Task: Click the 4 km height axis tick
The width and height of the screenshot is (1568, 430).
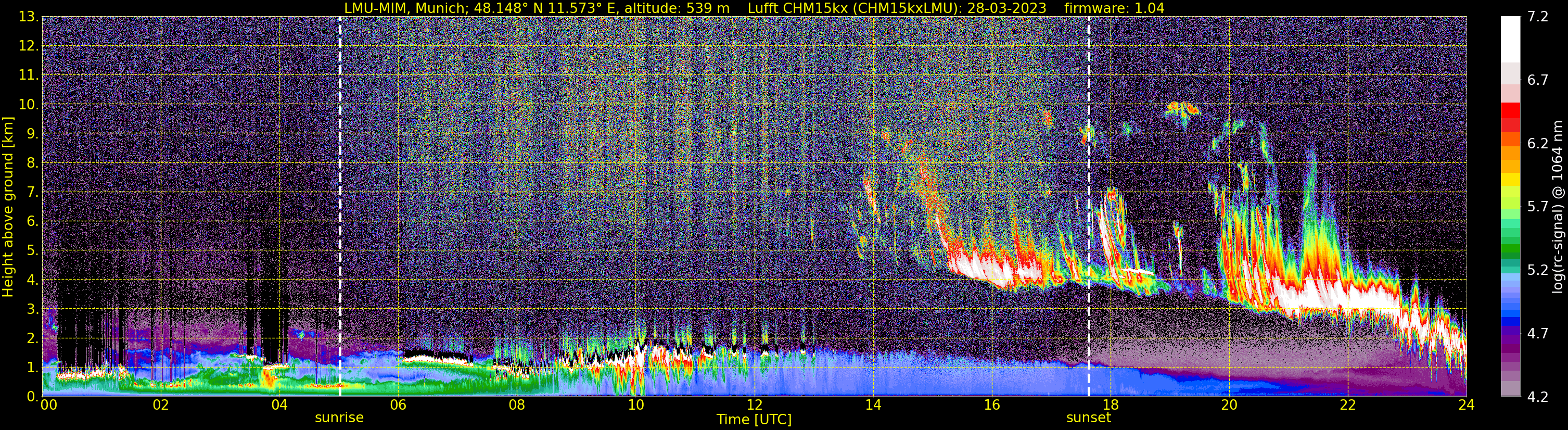Action: click(33, 280)
